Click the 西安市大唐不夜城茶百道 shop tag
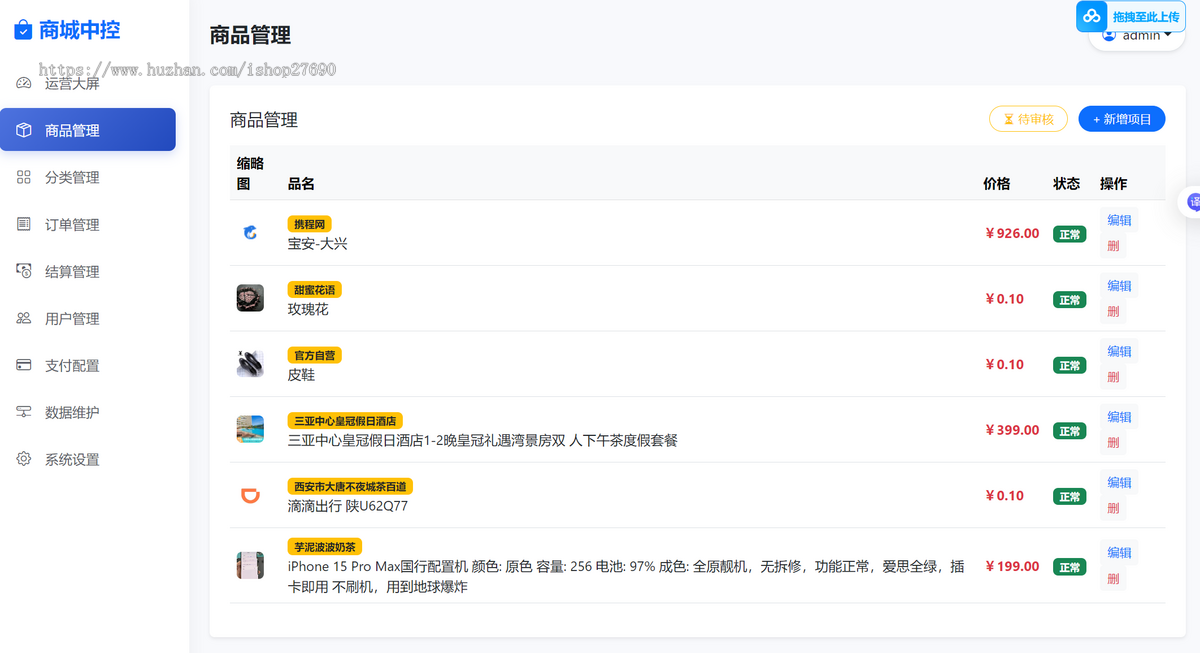This screenshot has width=1200, height=653. coord(350,486)
